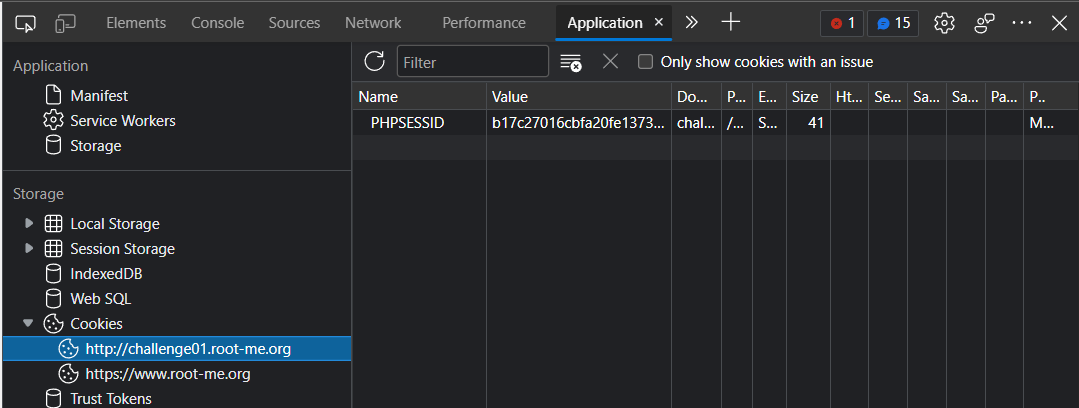Open the customize DevTools ellipsis menu
The width and height of the screenshot is (1079, 408).
coord(1022,23)
